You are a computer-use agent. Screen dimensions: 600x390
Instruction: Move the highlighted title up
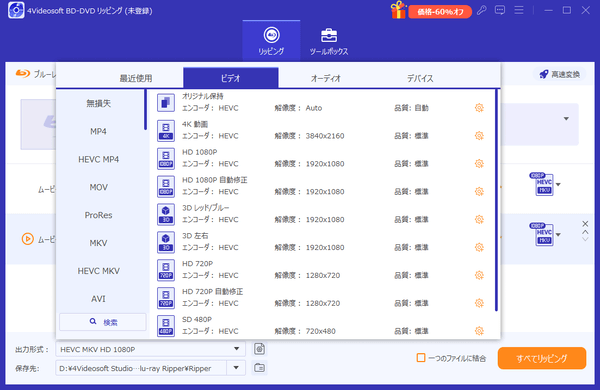click(585, 232)
